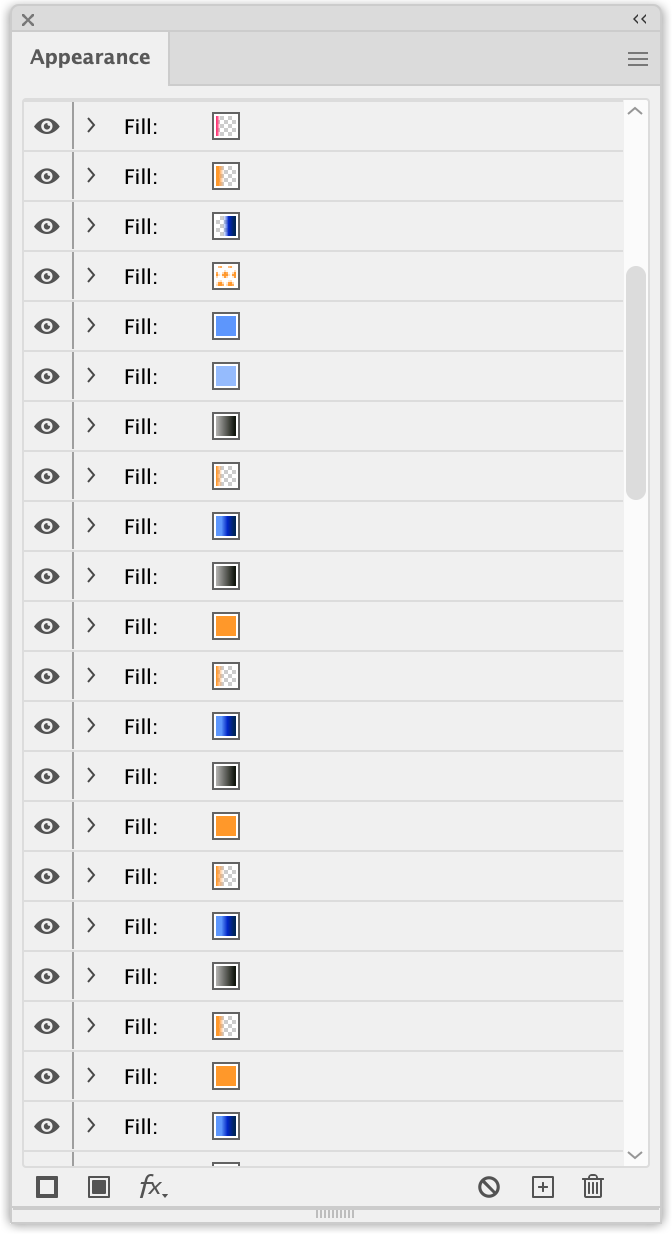Expand the first orange striped Fill row

pos(91,176)
